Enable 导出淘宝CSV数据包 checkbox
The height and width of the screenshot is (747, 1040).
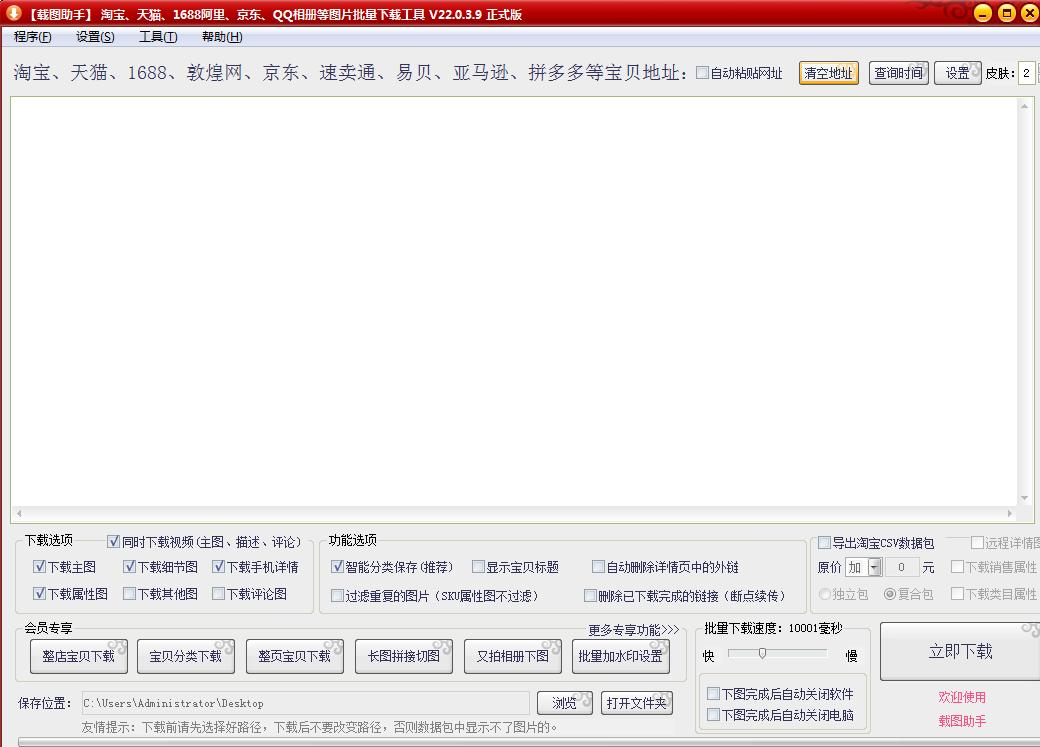click(824, 543)
